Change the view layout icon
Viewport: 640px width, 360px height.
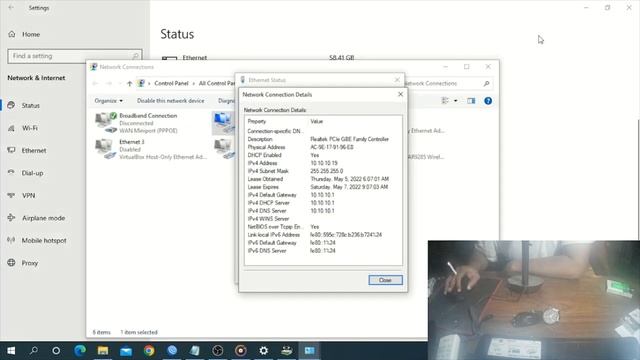pyautogui.click(x=445, y=101)
